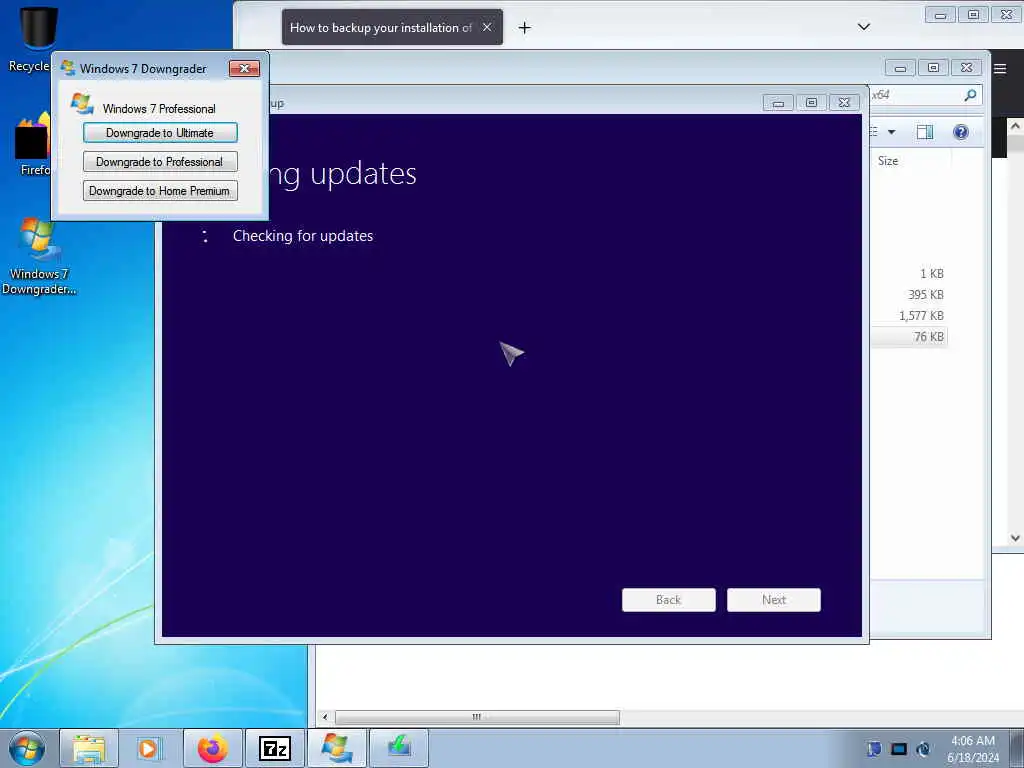Open Windows Explorer from the taskbar

[89, 748]
